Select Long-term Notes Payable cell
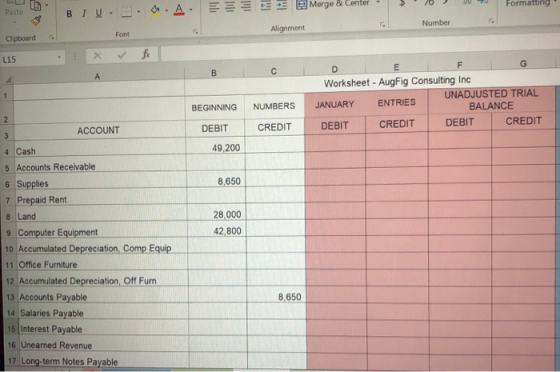This screenshot has height=372, width=560. pos(105,361)
